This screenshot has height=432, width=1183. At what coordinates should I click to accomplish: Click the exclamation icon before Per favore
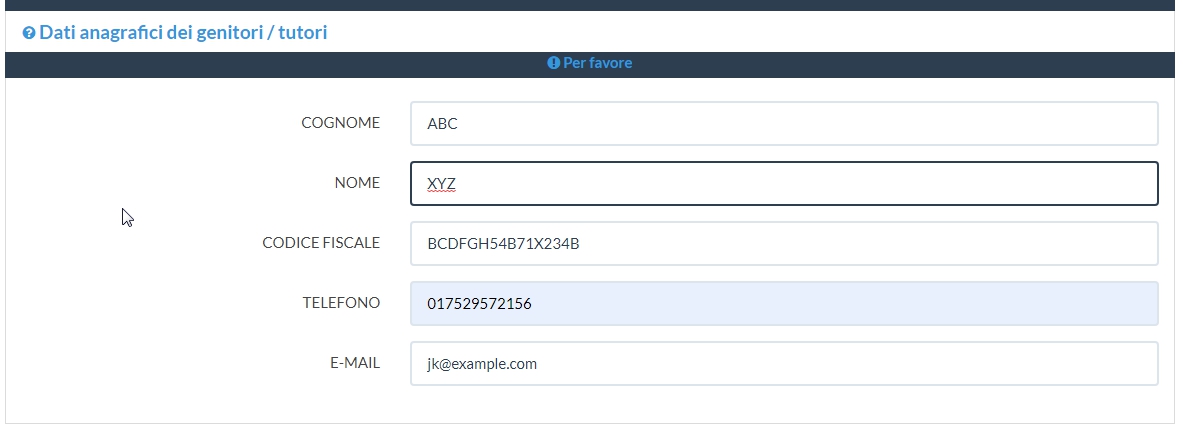pos(553,63)
